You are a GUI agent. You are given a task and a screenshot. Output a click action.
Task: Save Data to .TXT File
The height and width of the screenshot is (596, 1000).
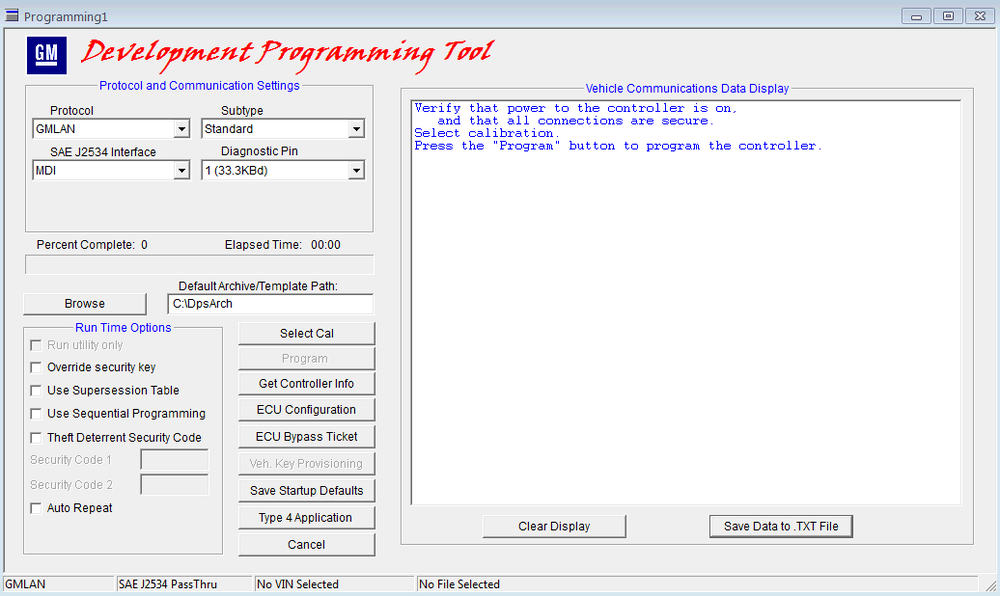pyautogui.click(x=781, y=526)
